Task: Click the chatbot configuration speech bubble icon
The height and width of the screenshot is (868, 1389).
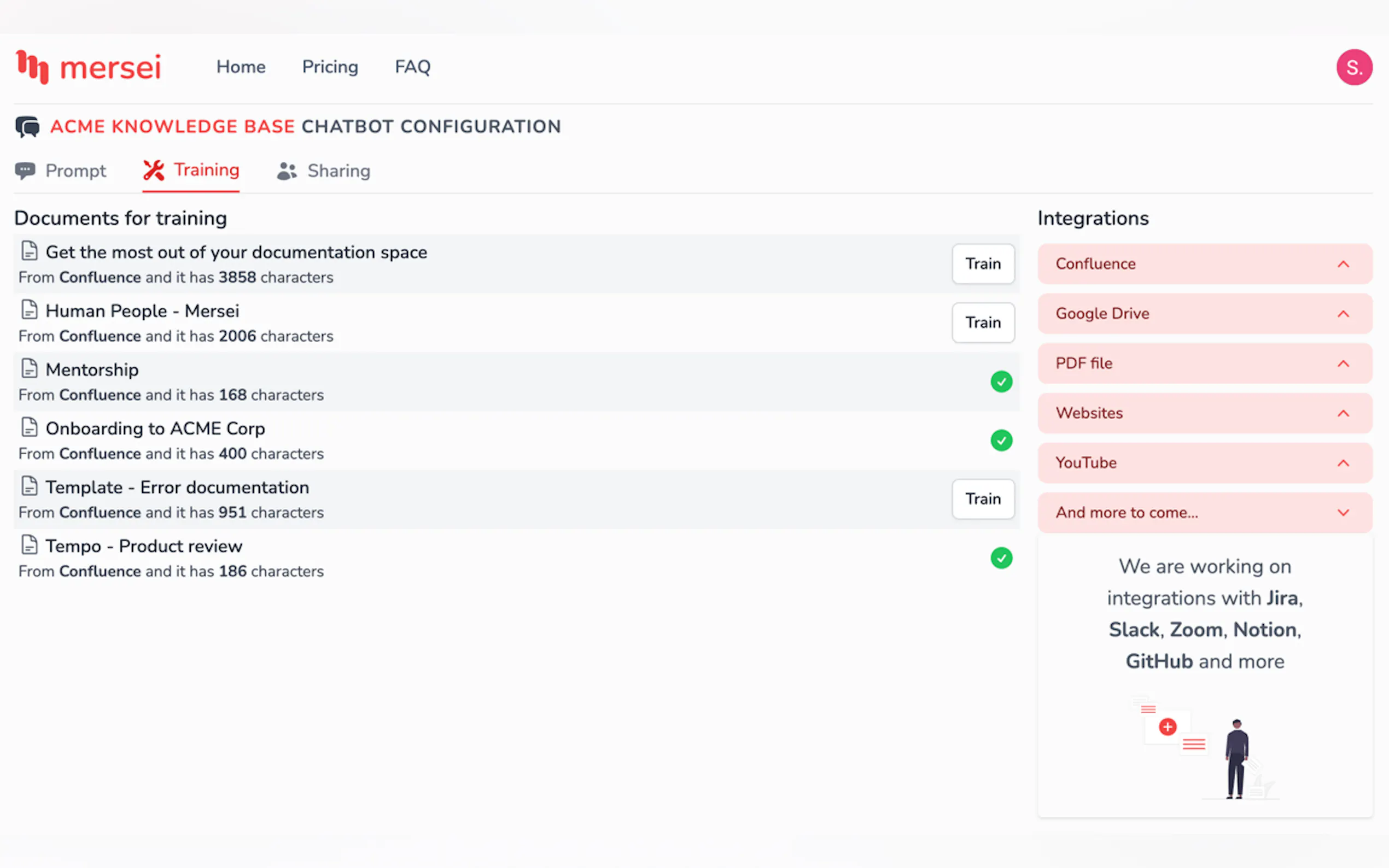Action: coord(27,126)
